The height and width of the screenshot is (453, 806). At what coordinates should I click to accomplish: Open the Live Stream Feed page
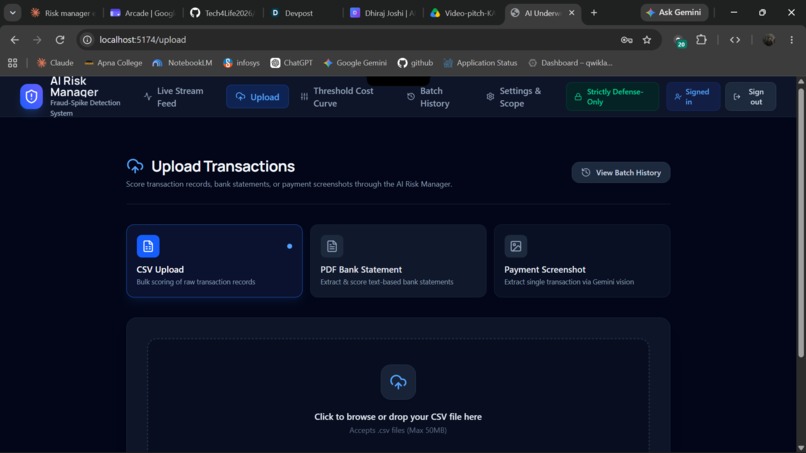click(x=175, y=97)
